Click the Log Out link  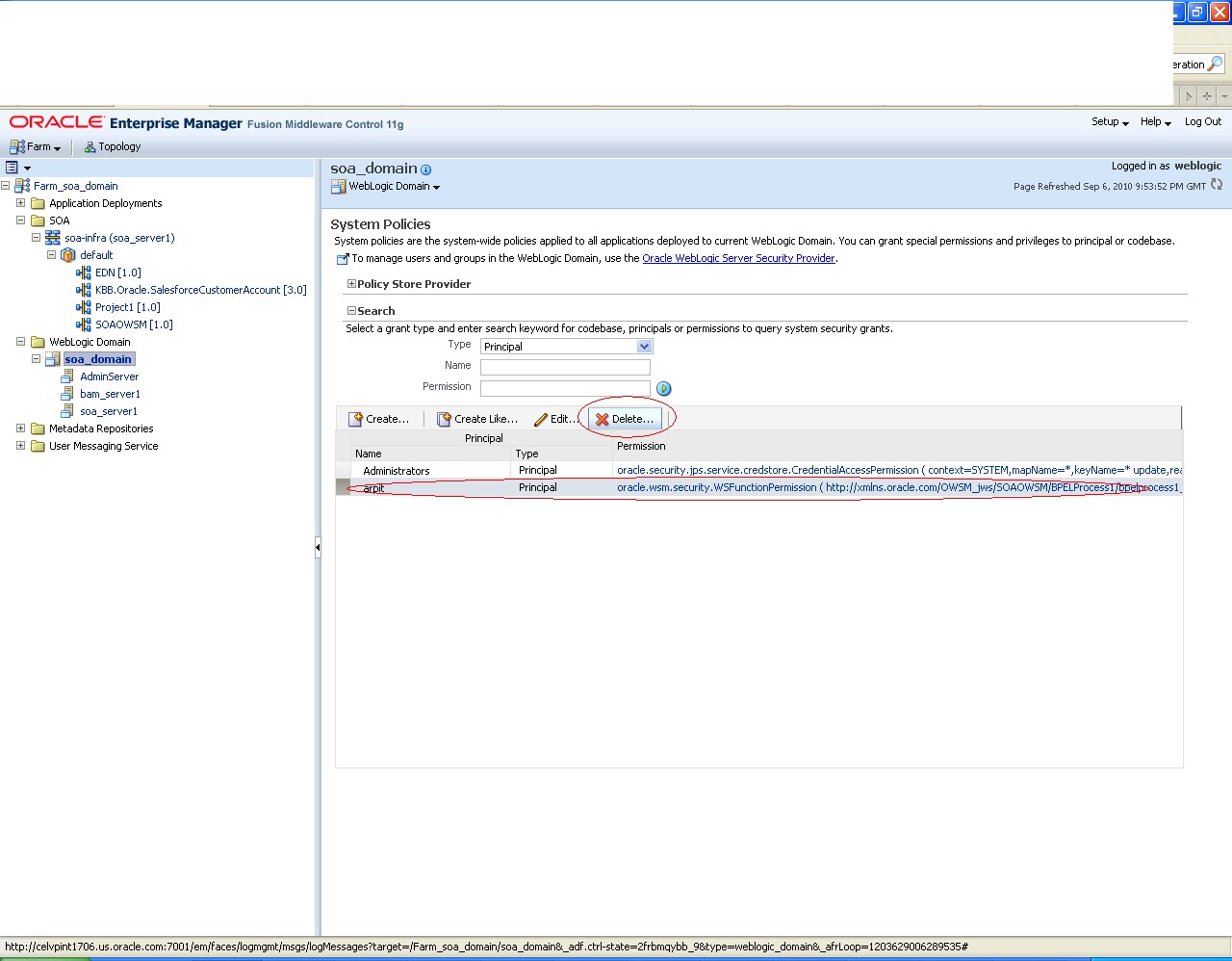pos(1202,122)
